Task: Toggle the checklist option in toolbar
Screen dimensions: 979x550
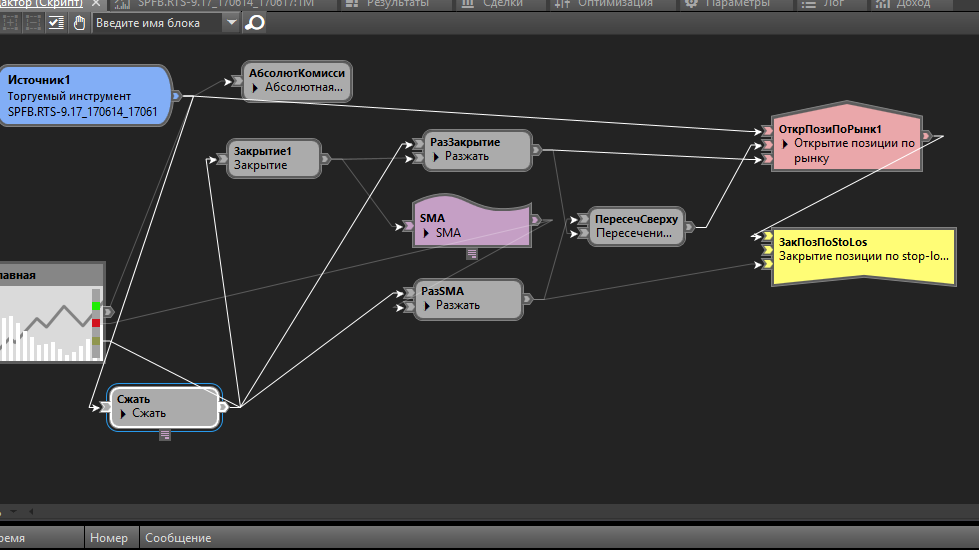Action: click(x=56, y=23)
